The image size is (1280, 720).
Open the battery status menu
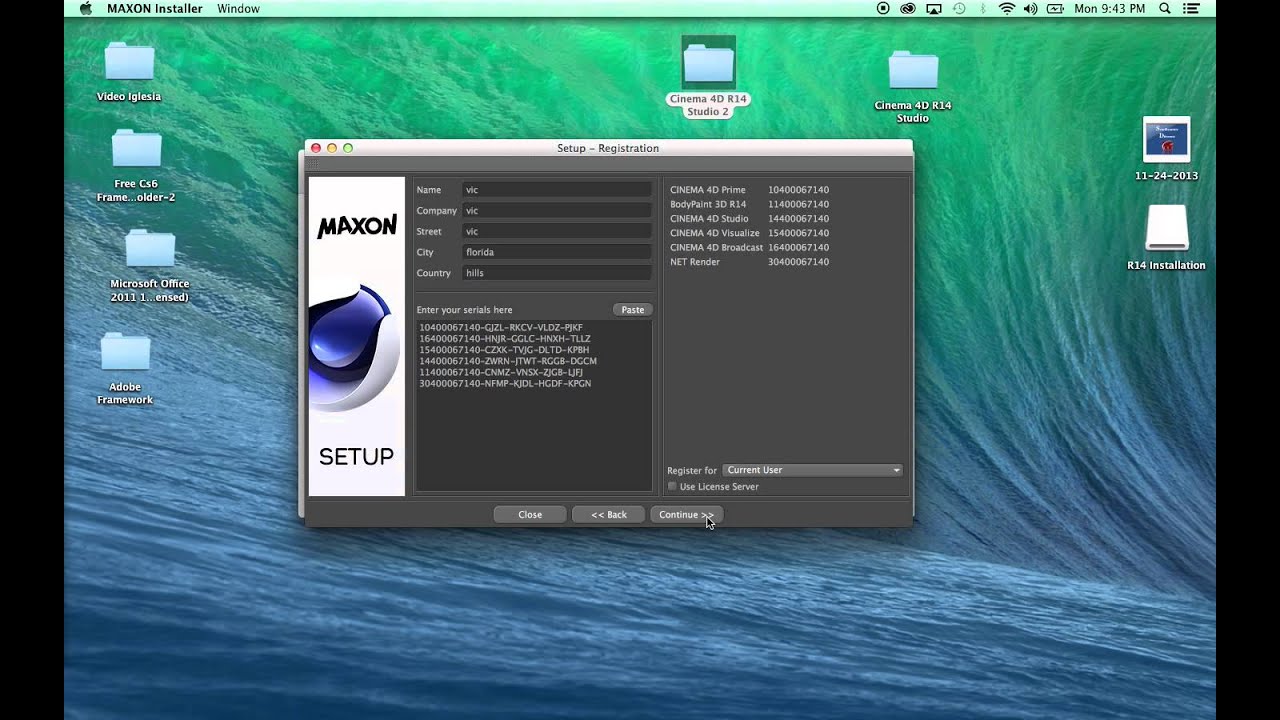pos(1055,9)
